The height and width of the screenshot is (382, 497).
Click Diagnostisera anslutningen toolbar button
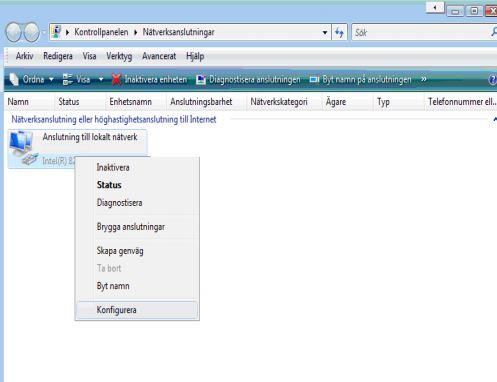(x=248, y=79)
